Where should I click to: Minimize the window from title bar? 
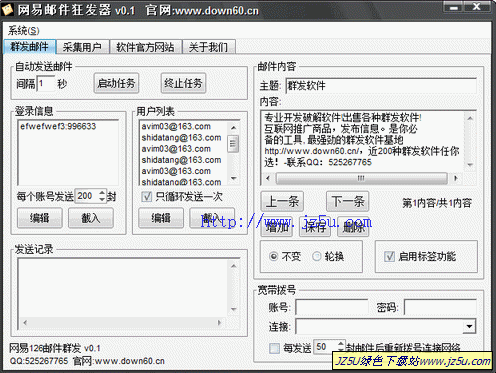click(x=454, y=7)
